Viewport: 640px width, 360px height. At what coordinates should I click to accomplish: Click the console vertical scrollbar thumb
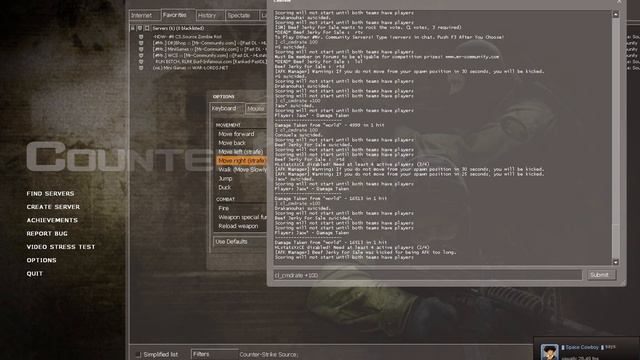click(x=616, y=241)
